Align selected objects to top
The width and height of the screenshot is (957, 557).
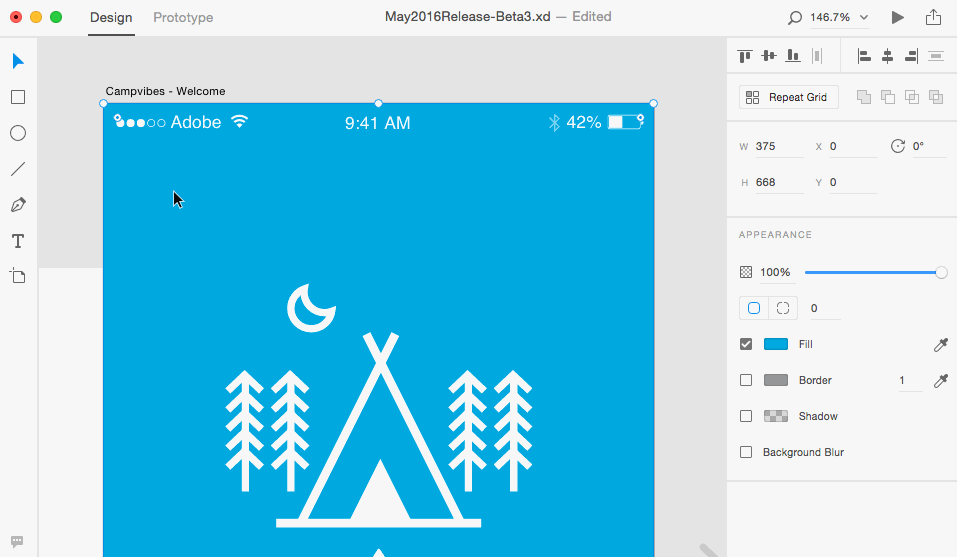(x=745, y=56)
